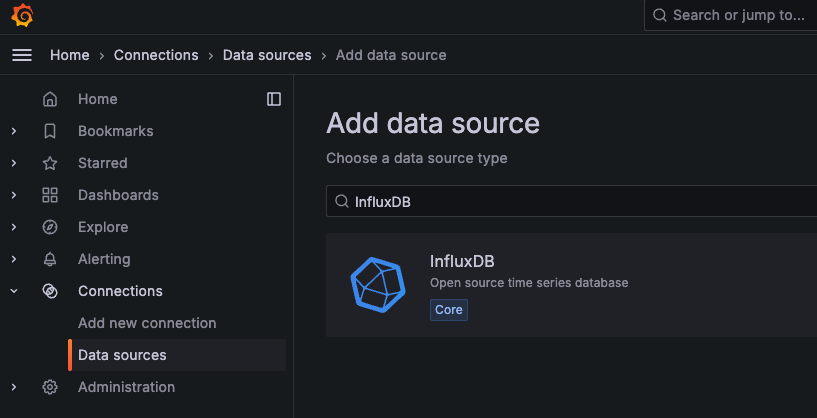Click the Bookmarks icon in sidebar
Image resolution: width=817 pixels, height=418 pixels.
(50, 131)
